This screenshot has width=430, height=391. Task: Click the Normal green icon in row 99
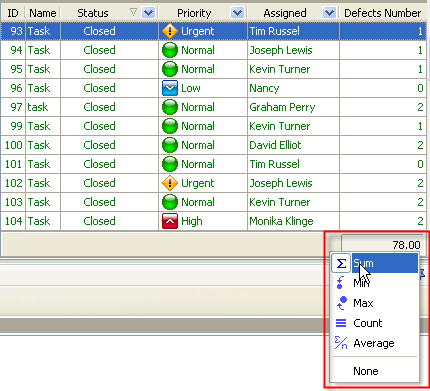(x=170, y=126)
